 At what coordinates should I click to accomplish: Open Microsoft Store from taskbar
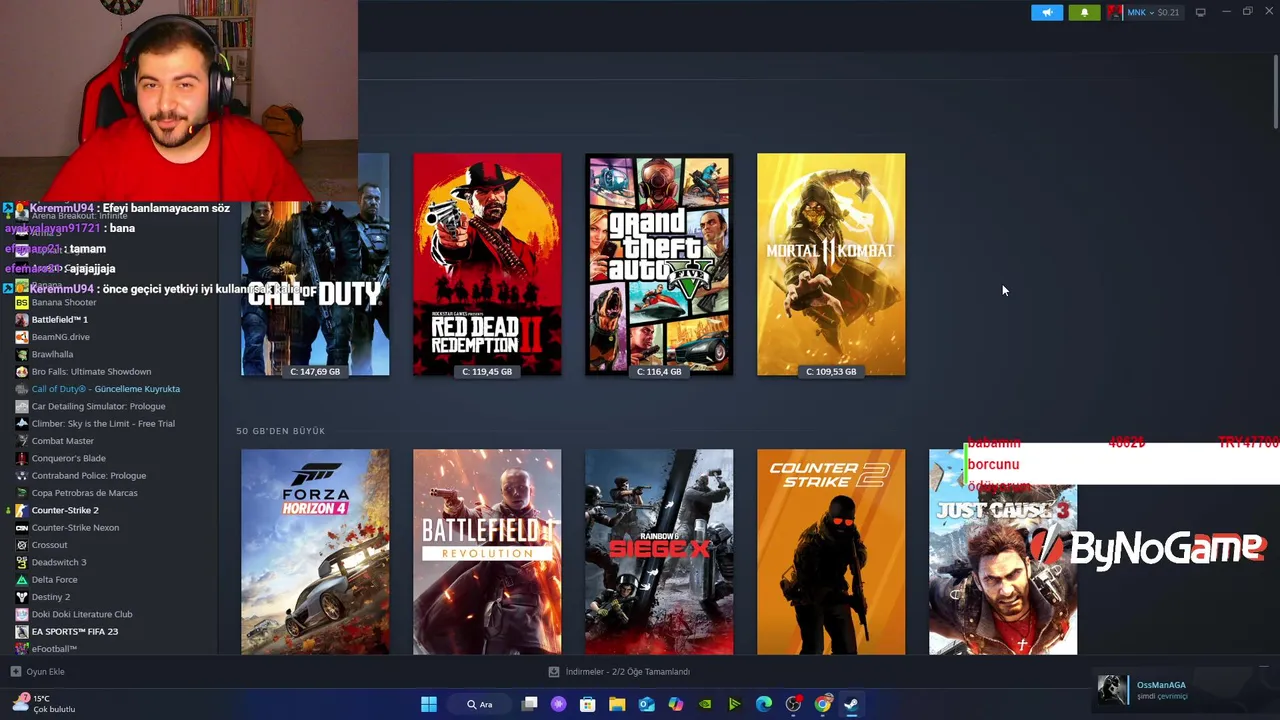(588, 704)
